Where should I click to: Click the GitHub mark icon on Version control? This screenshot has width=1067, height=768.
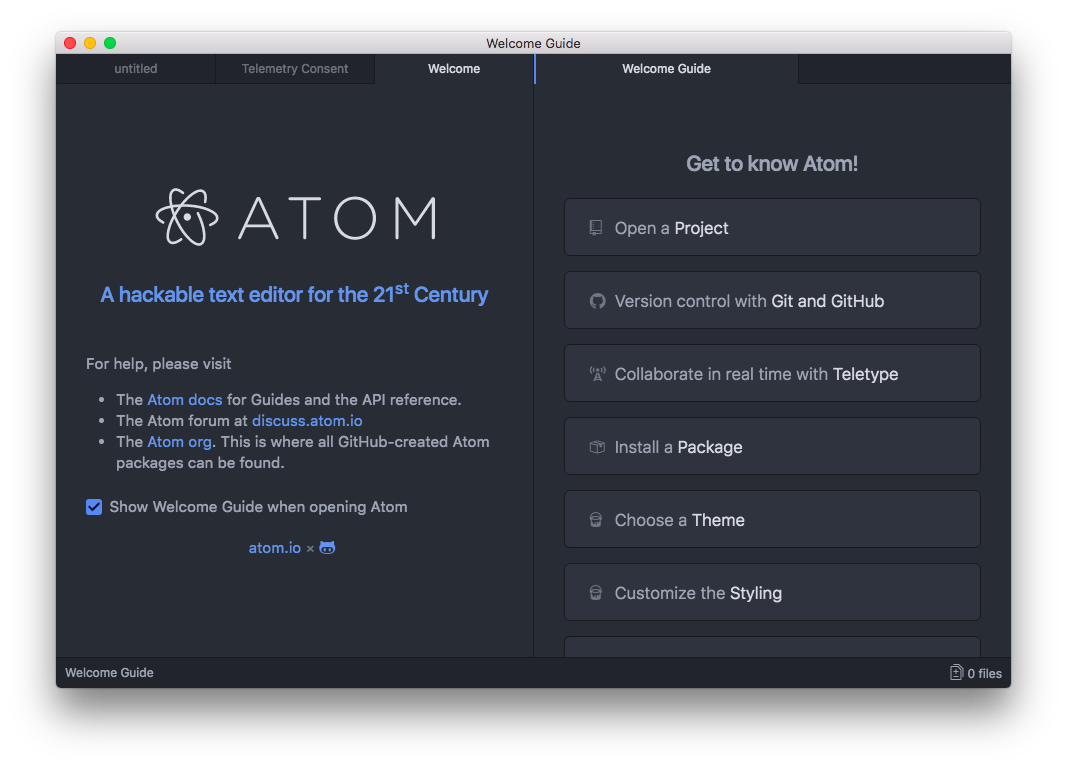597,301
